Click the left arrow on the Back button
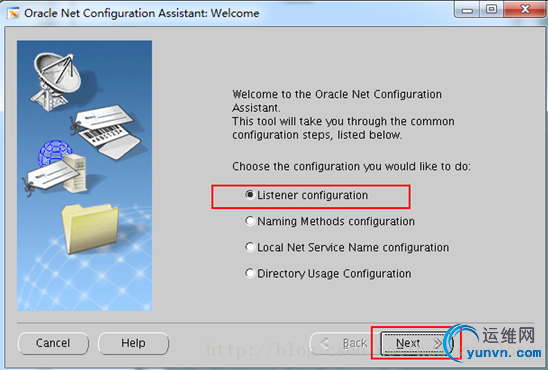 325,343
